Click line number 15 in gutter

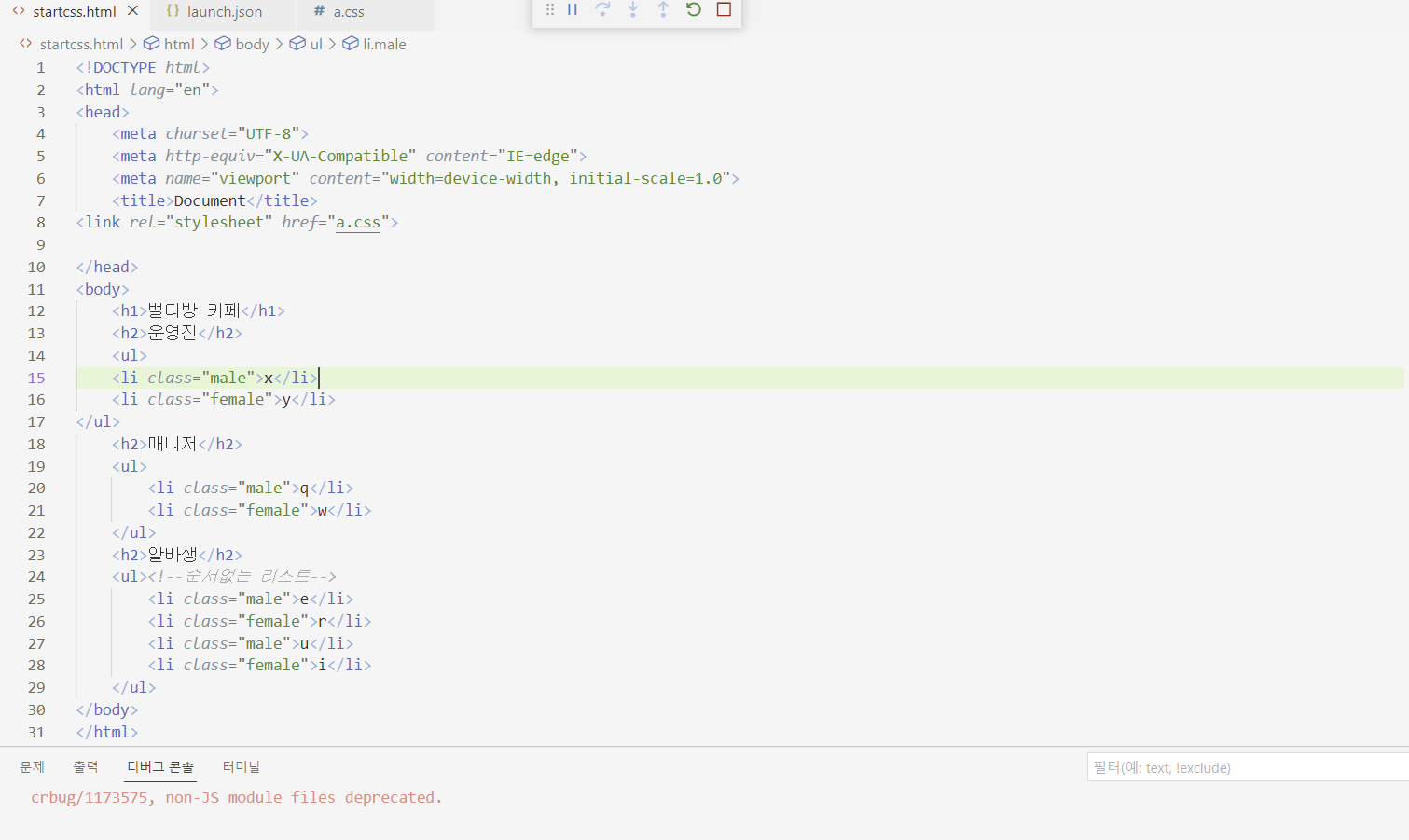point(35,378)
